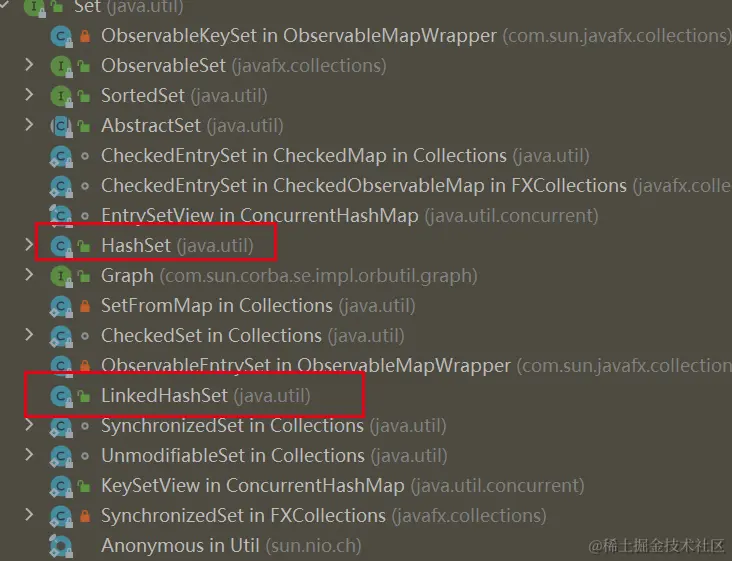Image resolution: width=732 pixels, height=561 pixels.
Task: Click the class icon beside KeySetView
Action: coord(61,486)
